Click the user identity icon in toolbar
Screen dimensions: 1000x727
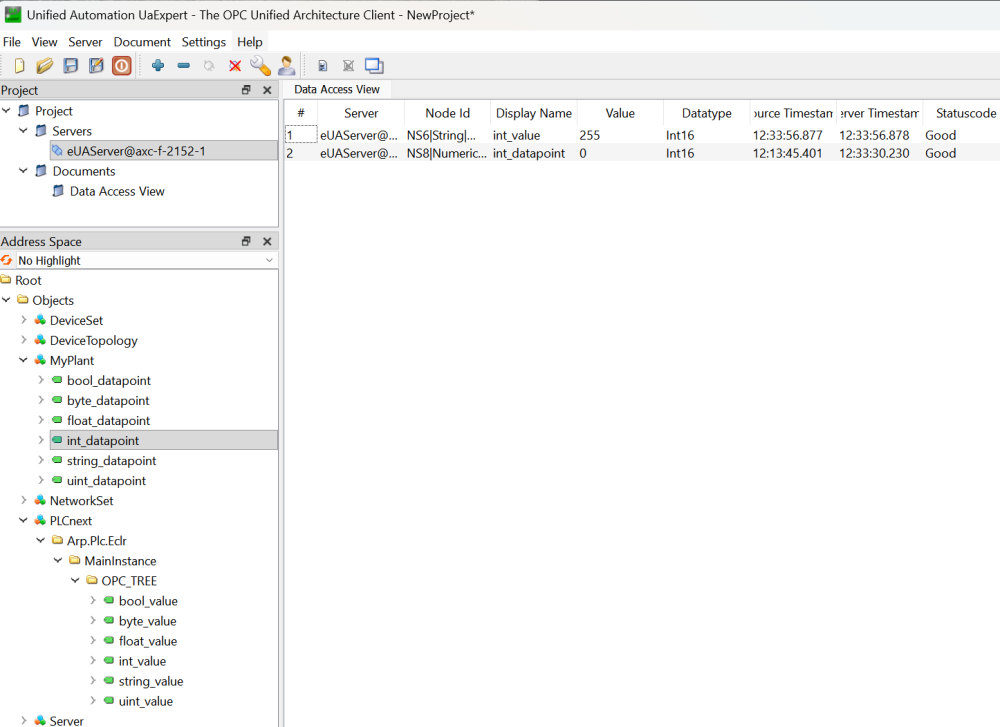coord(286,66)
